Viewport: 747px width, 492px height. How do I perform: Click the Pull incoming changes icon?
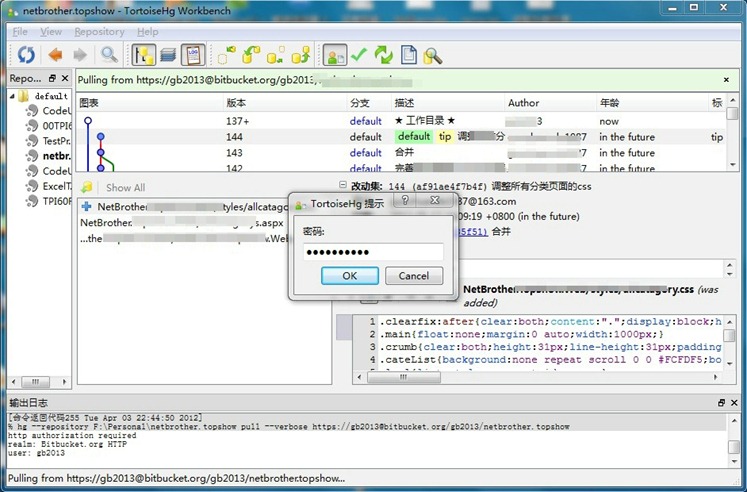(x=251, y=55)
